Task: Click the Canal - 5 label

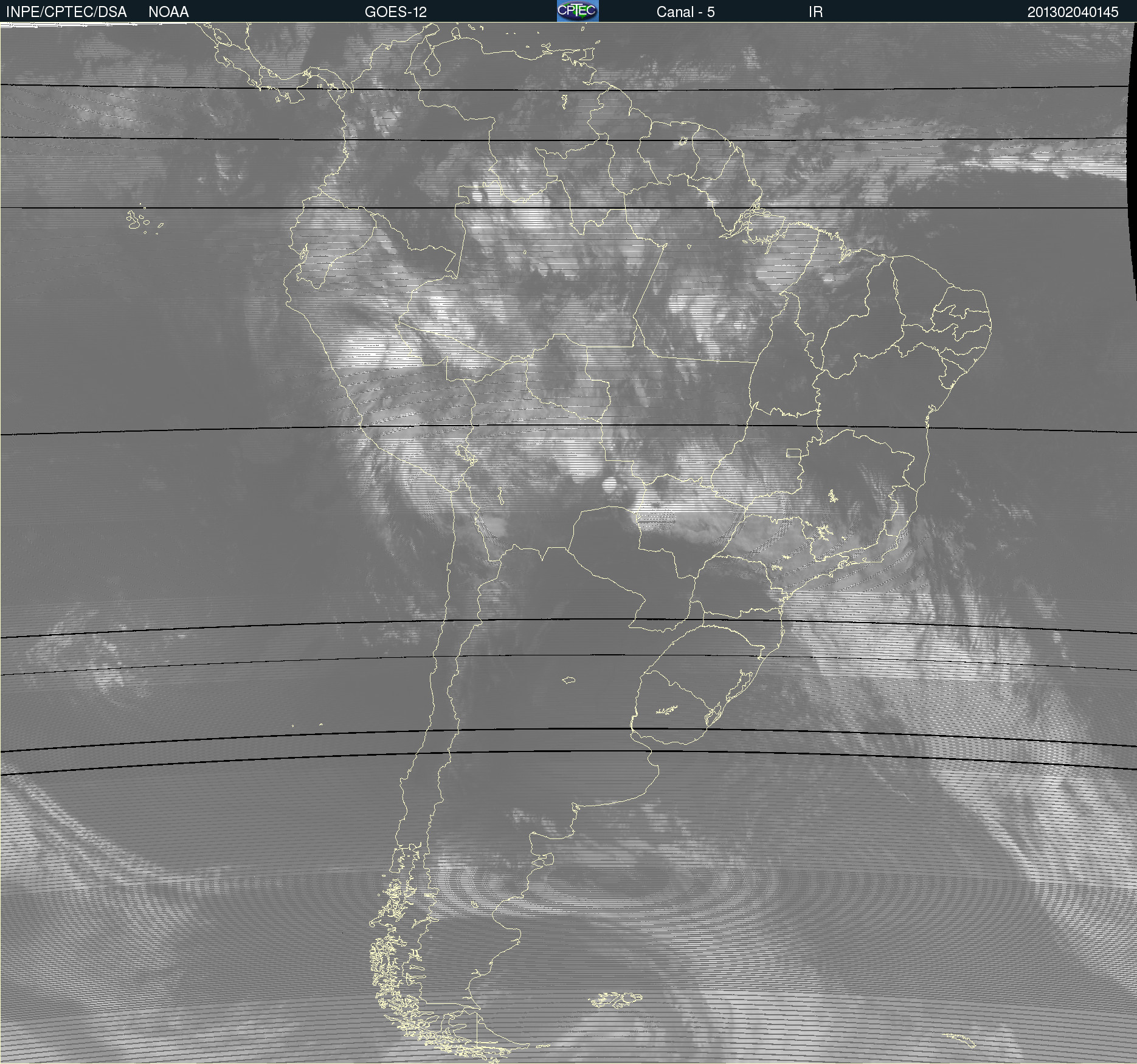Action: (685, 12)
